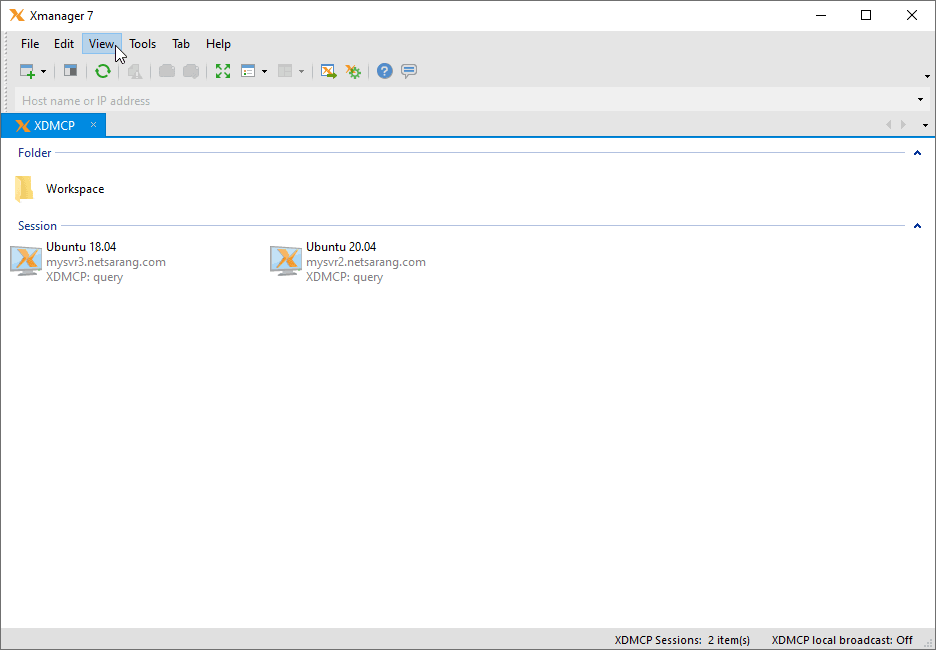Minimize the Xmanager 7 window
Image resolution: width=936 pixels, height=650 pixels.
[821, 16]
